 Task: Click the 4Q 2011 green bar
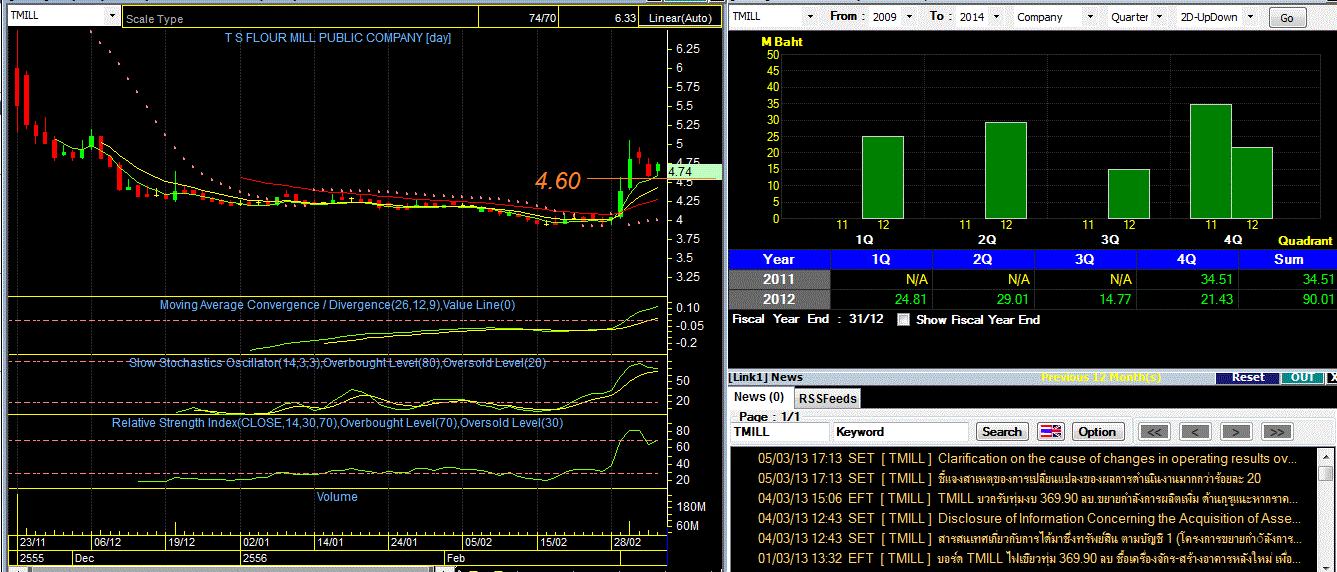(1210, 161)
